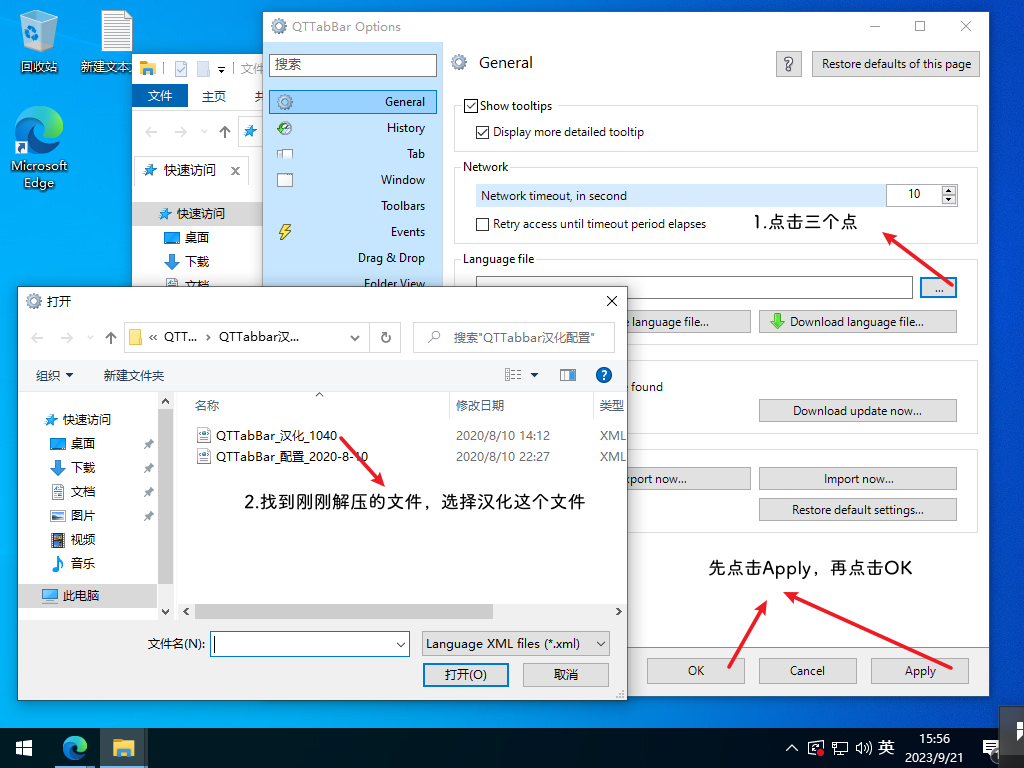Open the view options dropdown arrow in the Open dialog

pyautogui.click(x=534, y=375)
